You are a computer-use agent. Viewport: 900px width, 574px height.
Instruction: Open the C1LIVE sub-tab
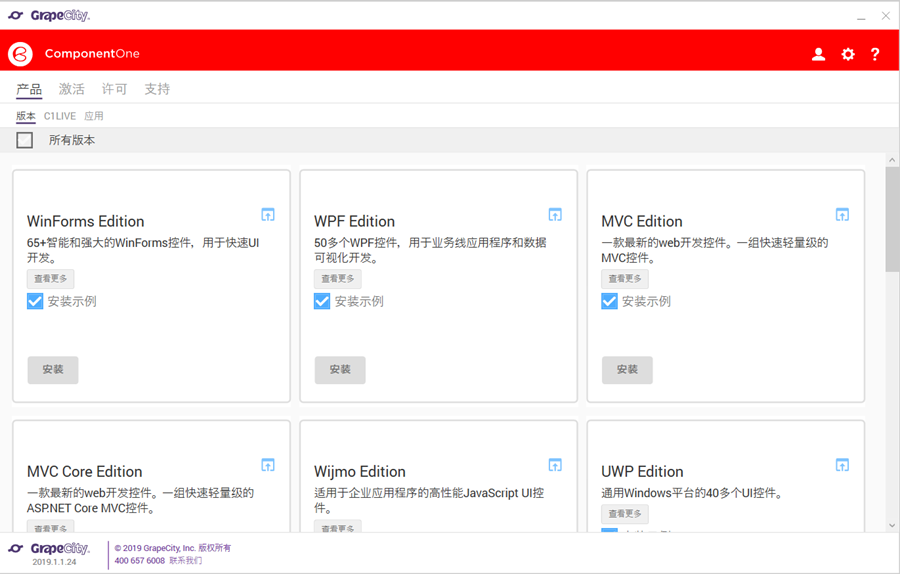point(59,116)
